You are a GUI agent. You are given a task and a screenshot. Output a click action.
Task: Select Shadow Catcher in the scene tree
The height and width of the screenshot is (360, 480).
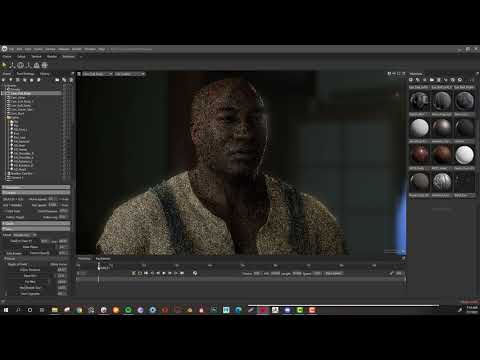point(21,174)
